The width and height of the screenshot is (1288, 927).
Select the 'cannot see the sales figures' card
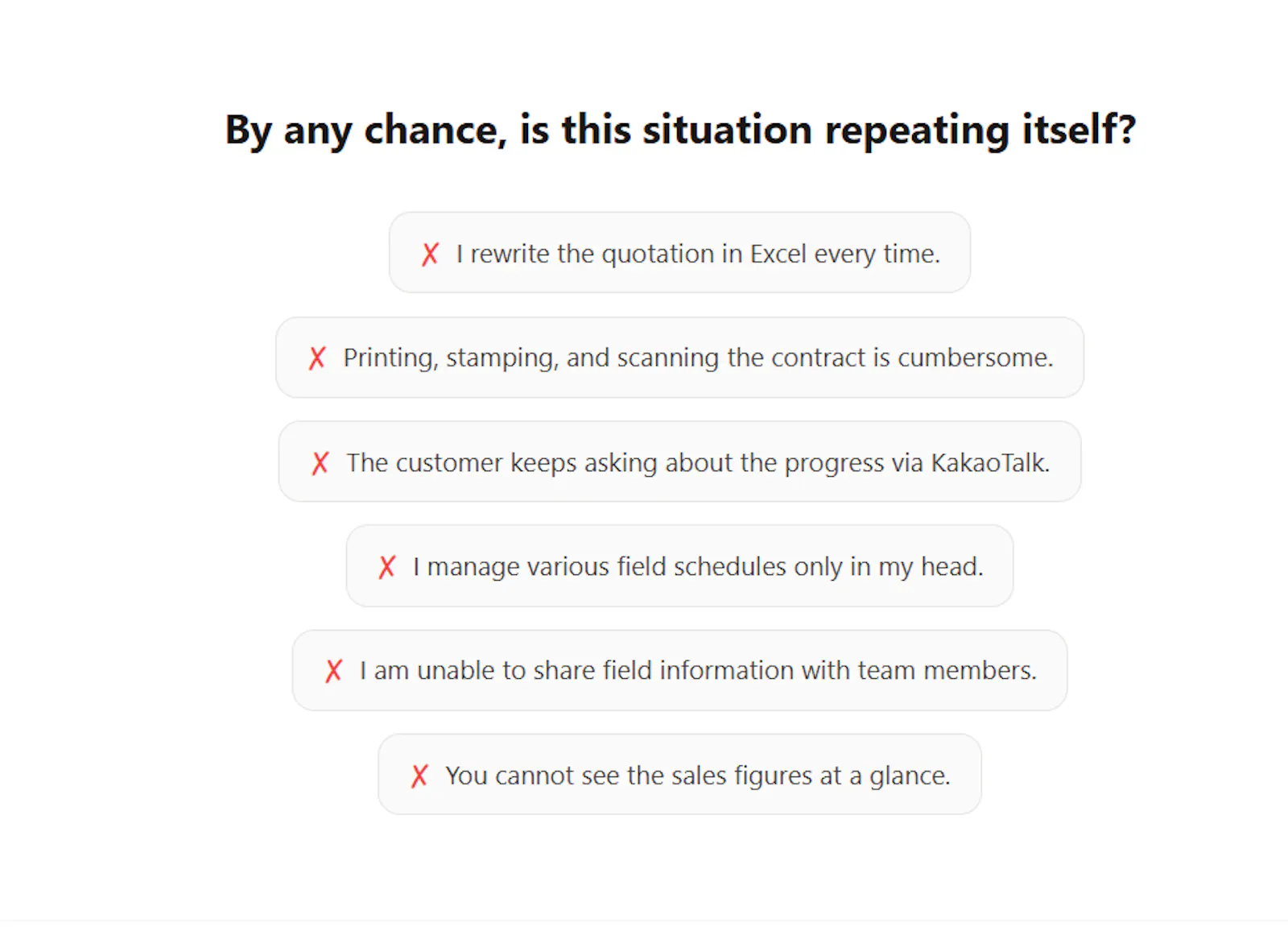(679, 774)
